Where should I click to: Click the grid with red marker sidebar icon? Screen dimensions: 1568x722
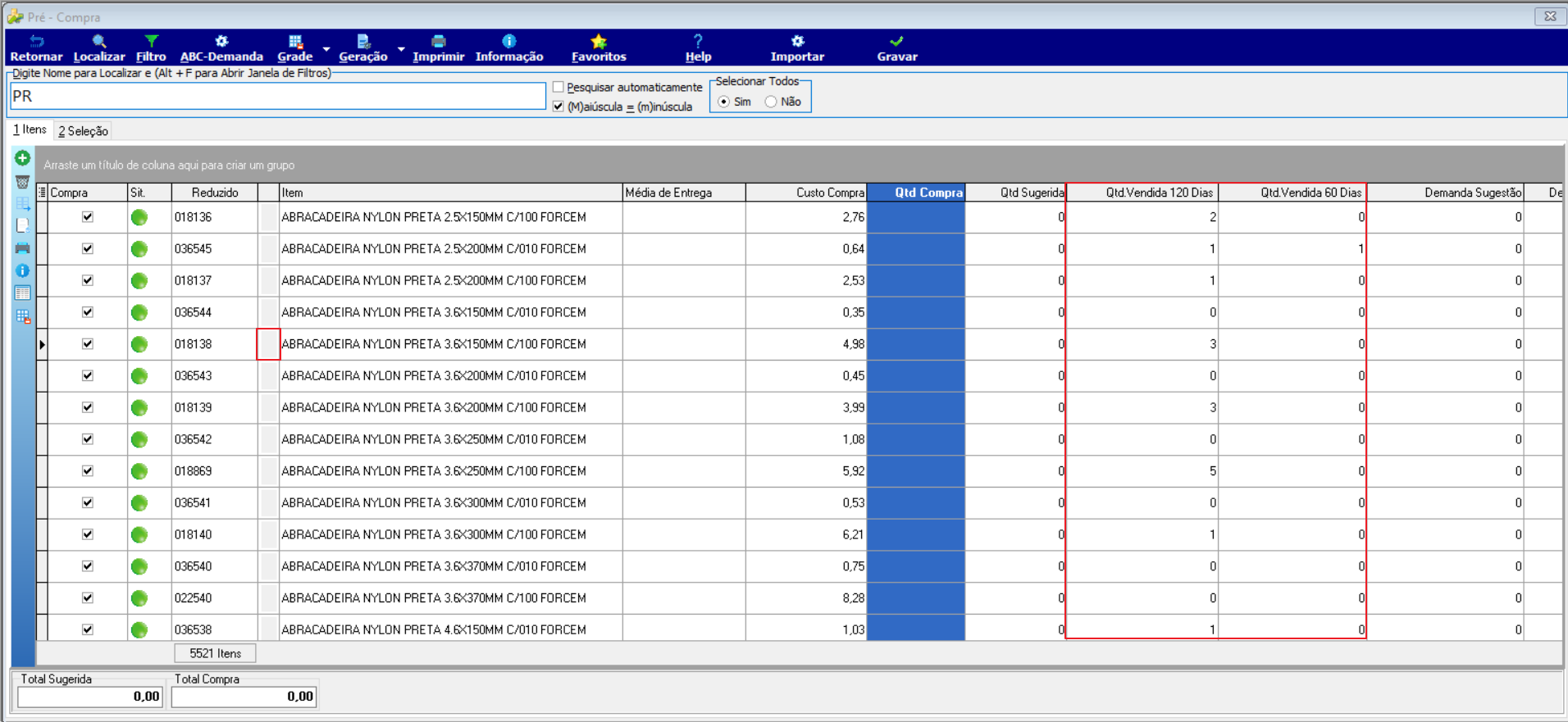(x=22, y=316)
